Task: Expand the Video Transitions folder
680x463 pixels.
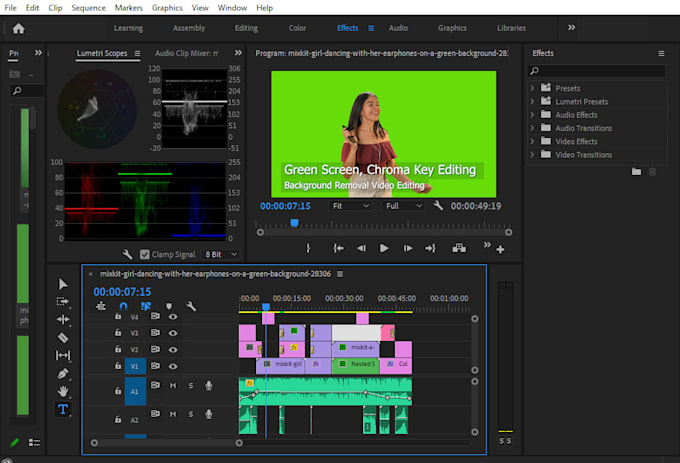Action: pyautogui.click(x=532, y=155)
